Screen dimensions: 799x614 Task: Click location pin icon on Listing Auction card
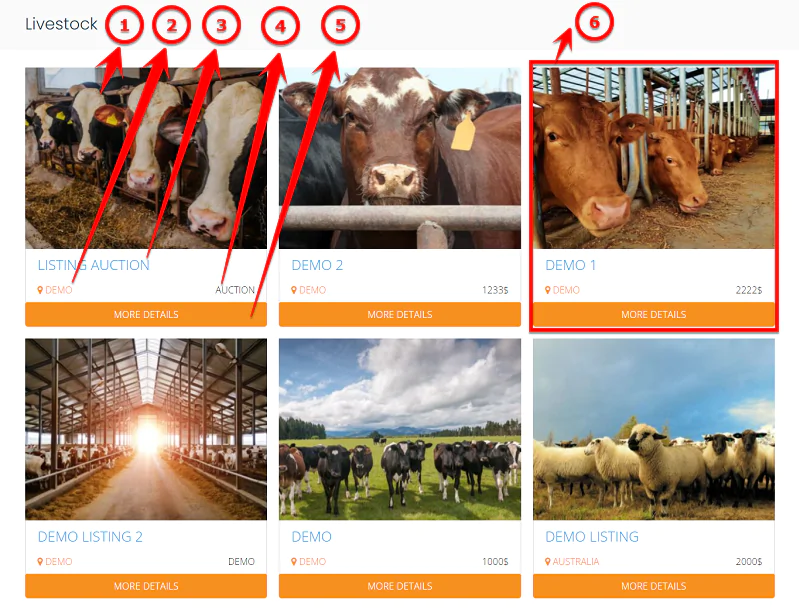40,290
